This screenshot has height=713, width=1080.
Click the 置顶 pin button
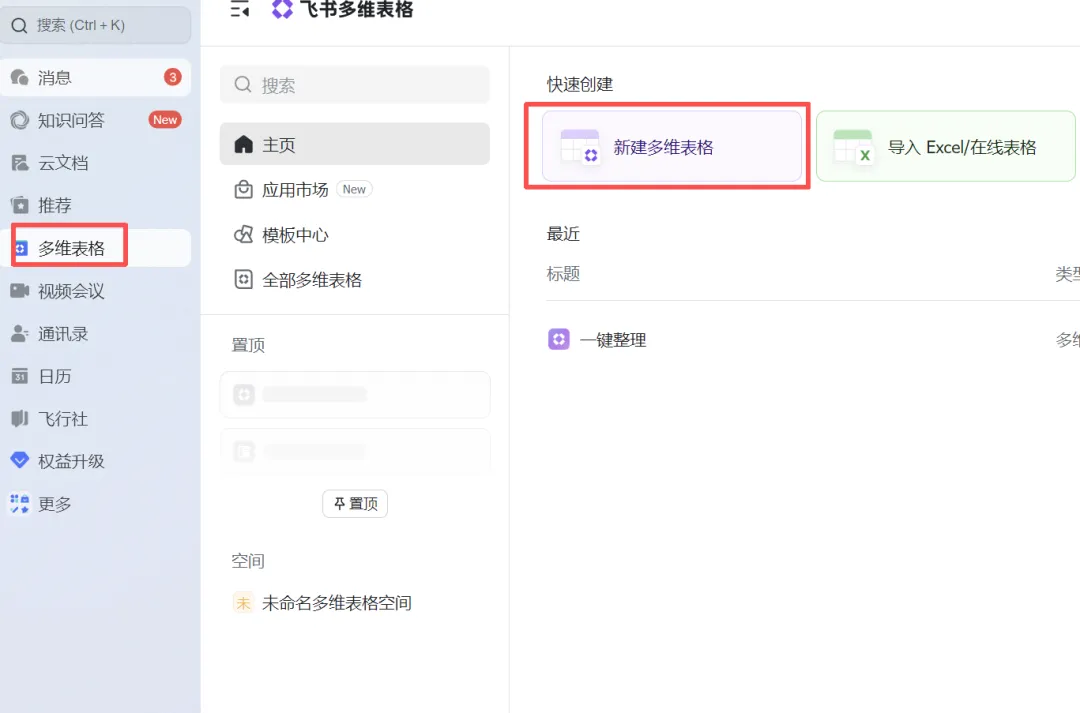point(355,504)
